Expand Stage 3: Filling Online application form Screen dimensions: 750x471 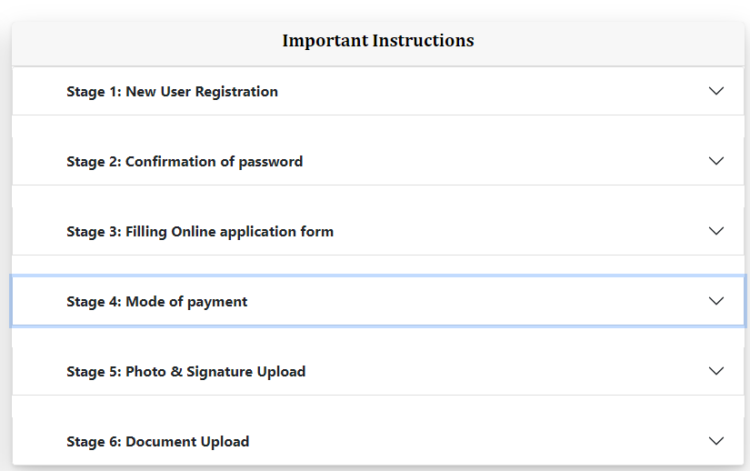(x=200, y=232)
